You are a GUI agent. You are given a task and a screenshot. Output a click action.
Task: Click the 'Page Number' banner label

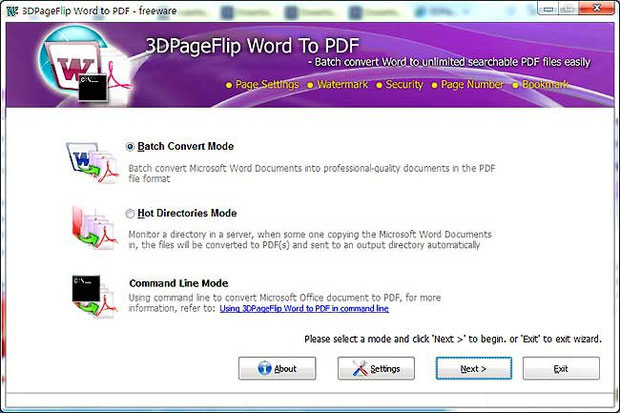(x=472, y=85)
